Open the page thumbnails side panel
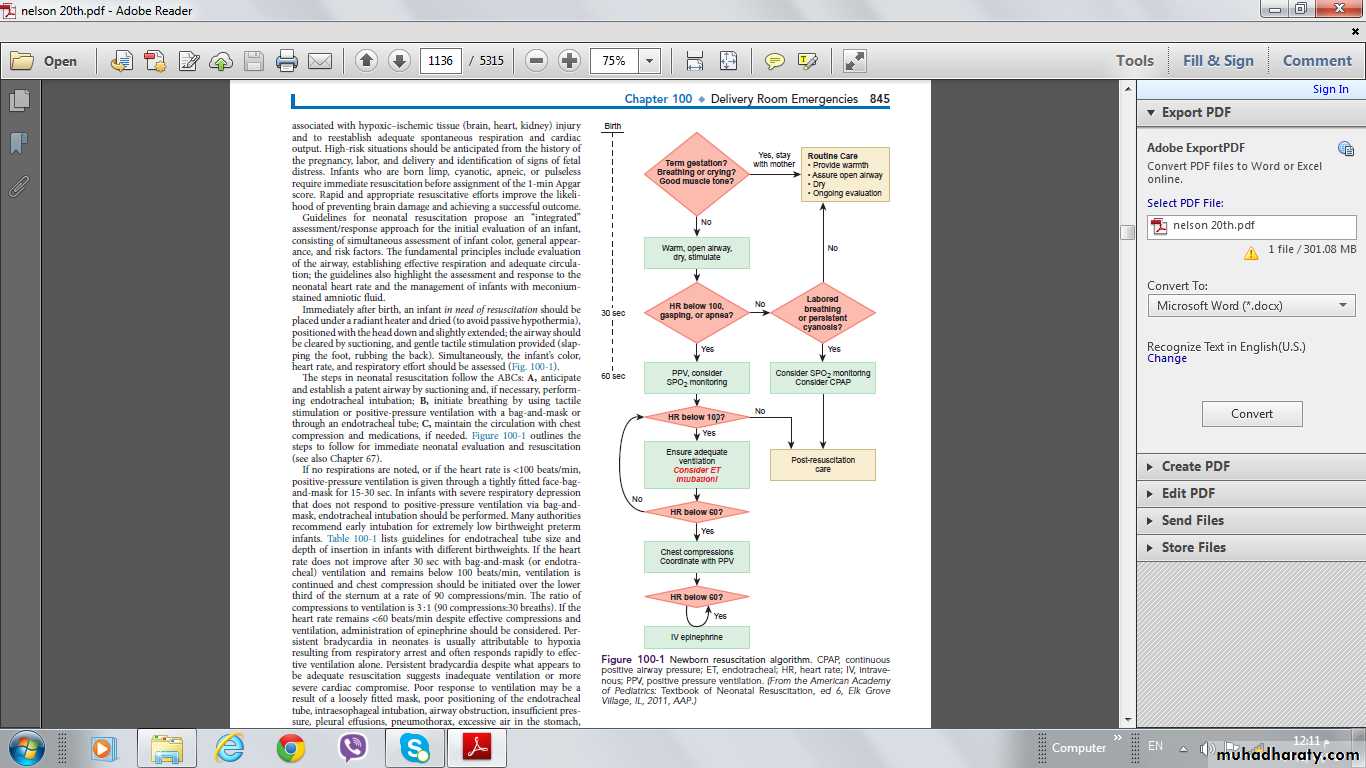The width and height of the screenshot is (1366, 768). (x=19, y=101)
